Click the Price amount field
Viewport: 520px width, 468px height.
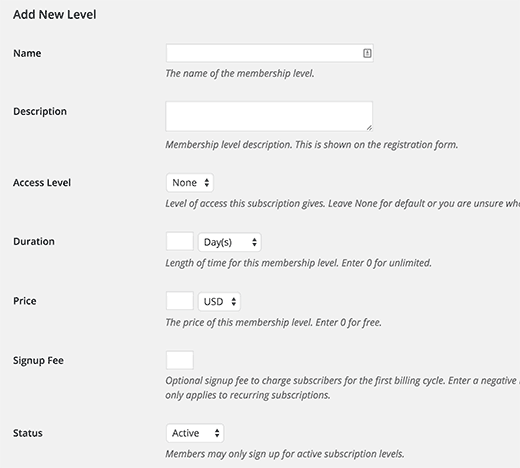180,301
